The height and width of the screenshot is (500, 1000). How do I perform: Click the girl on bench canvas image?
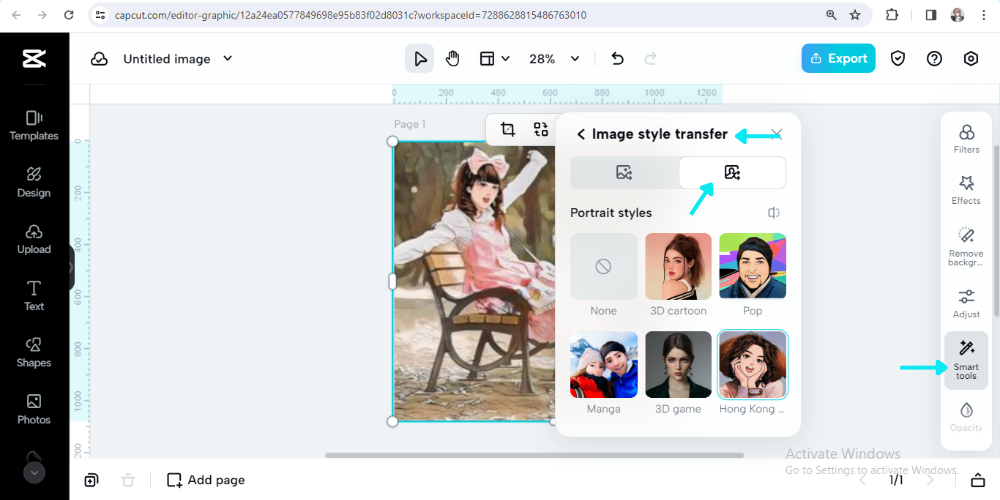(474, 281)
